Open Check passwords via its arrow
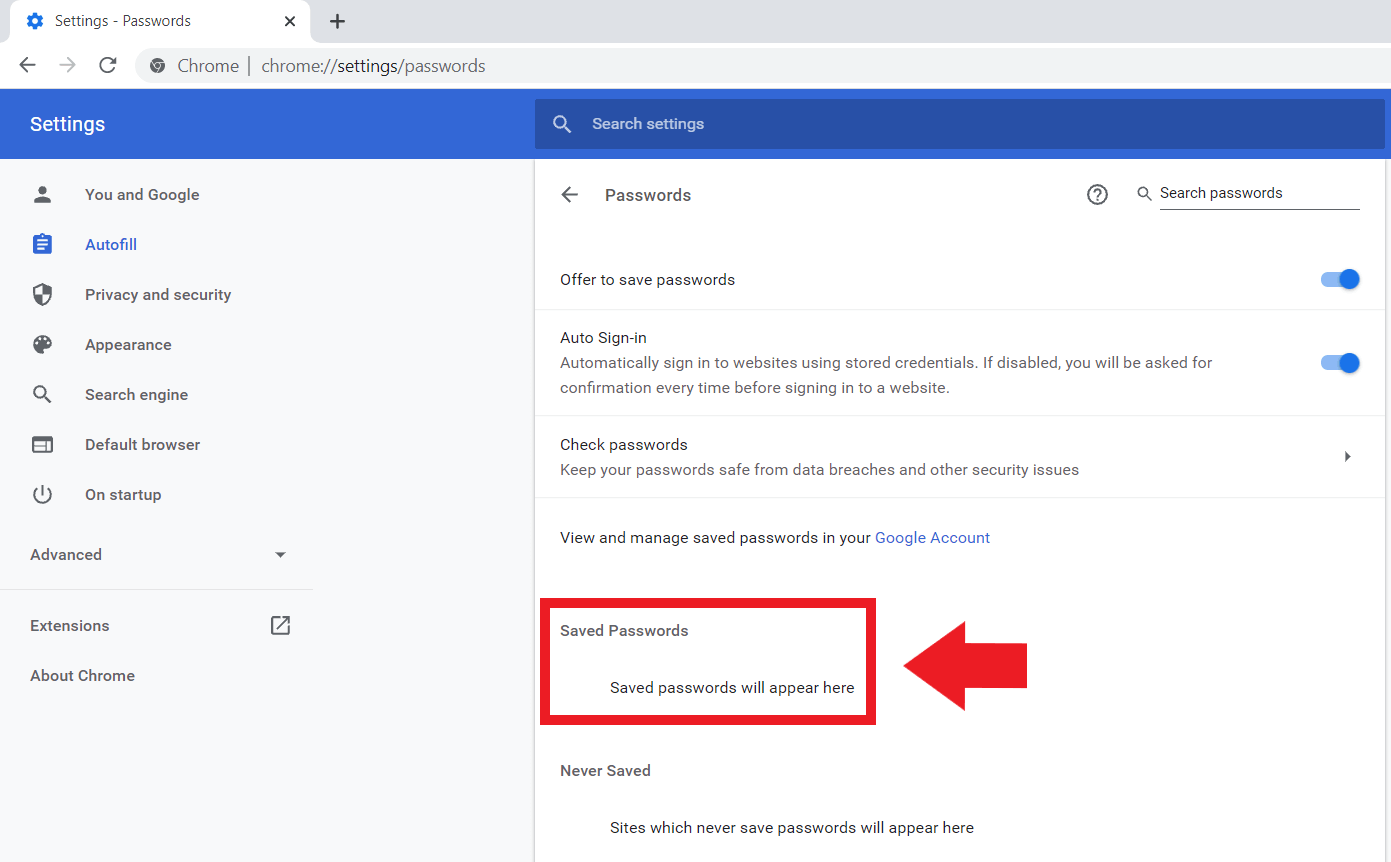The image size is (1391, 862). (x=1347, y=456)
